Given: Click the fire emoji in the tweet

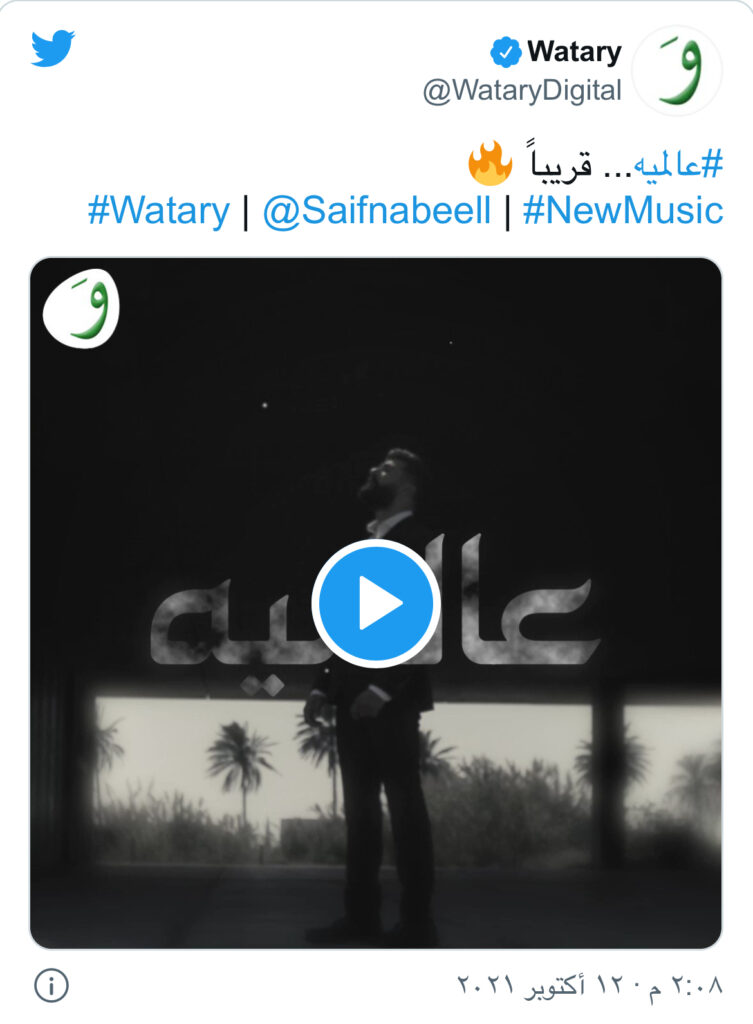Looking at the screenshot, I should pos(490,163).
